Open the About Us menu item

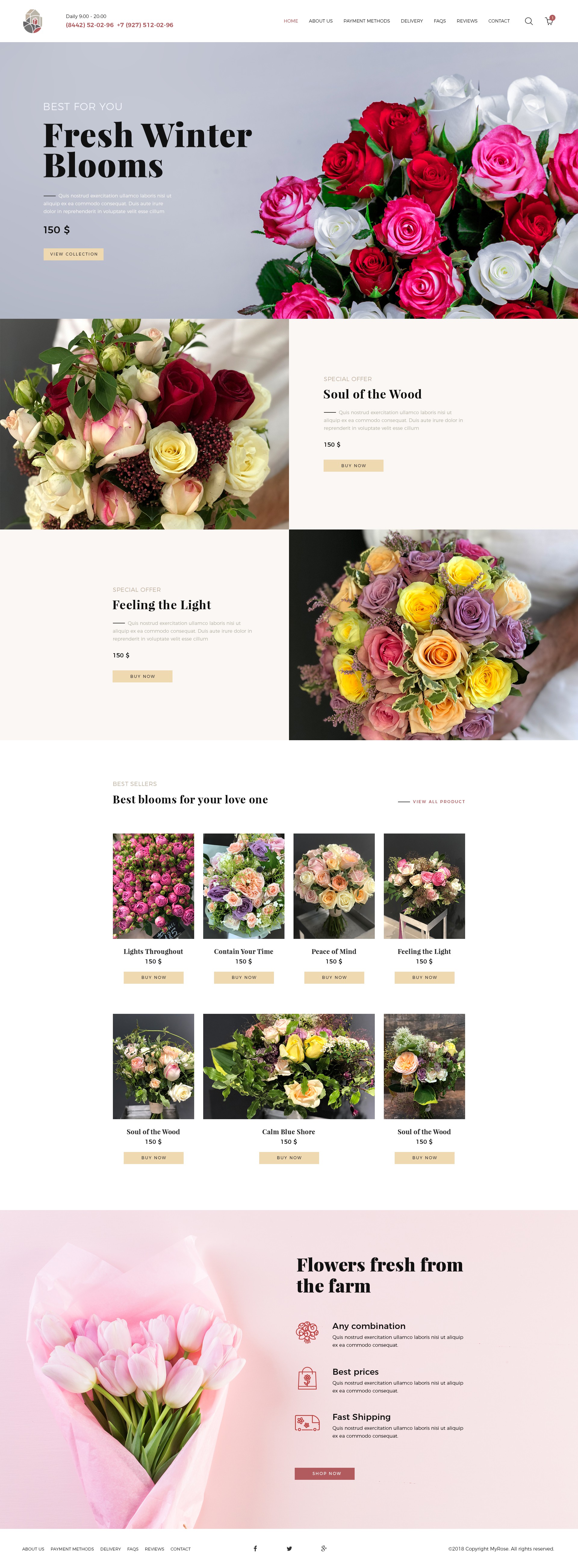pyautogui.click(x=320, y=21)
